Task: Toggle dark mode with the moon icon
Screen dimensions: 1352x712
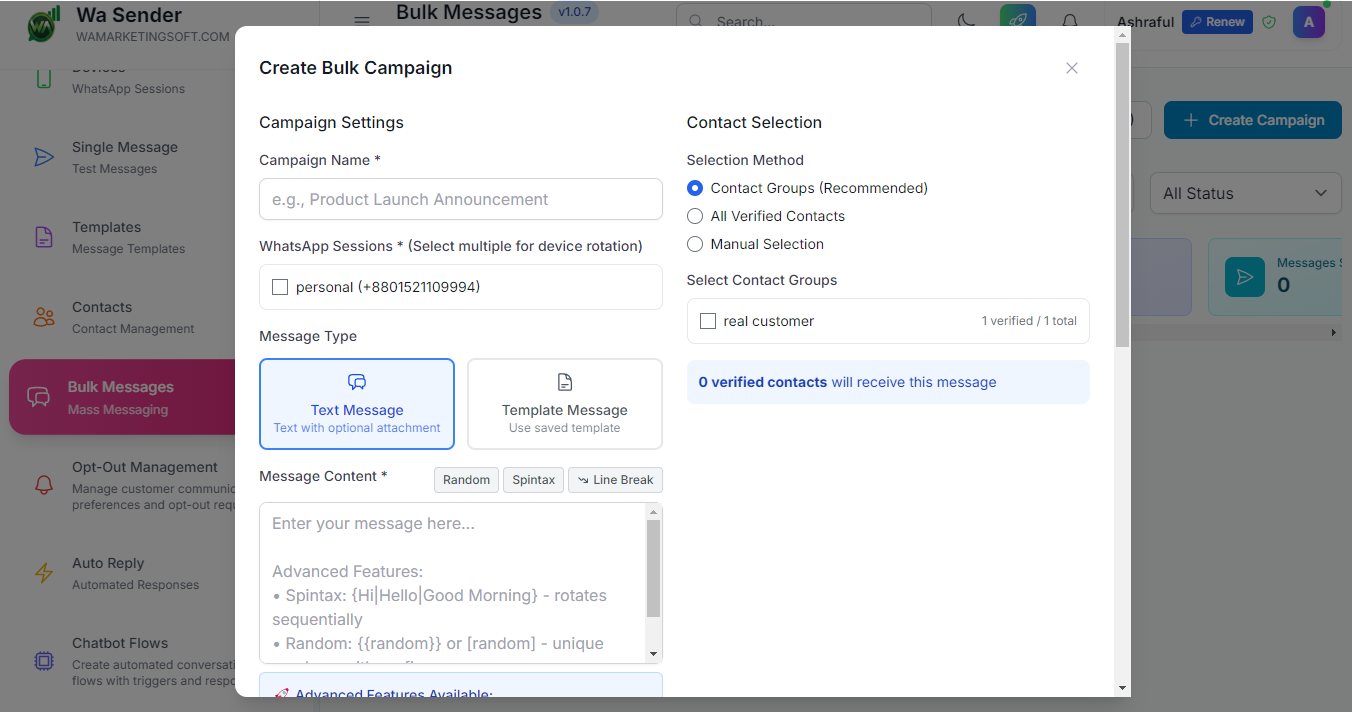Action: [x=963, y=21]
